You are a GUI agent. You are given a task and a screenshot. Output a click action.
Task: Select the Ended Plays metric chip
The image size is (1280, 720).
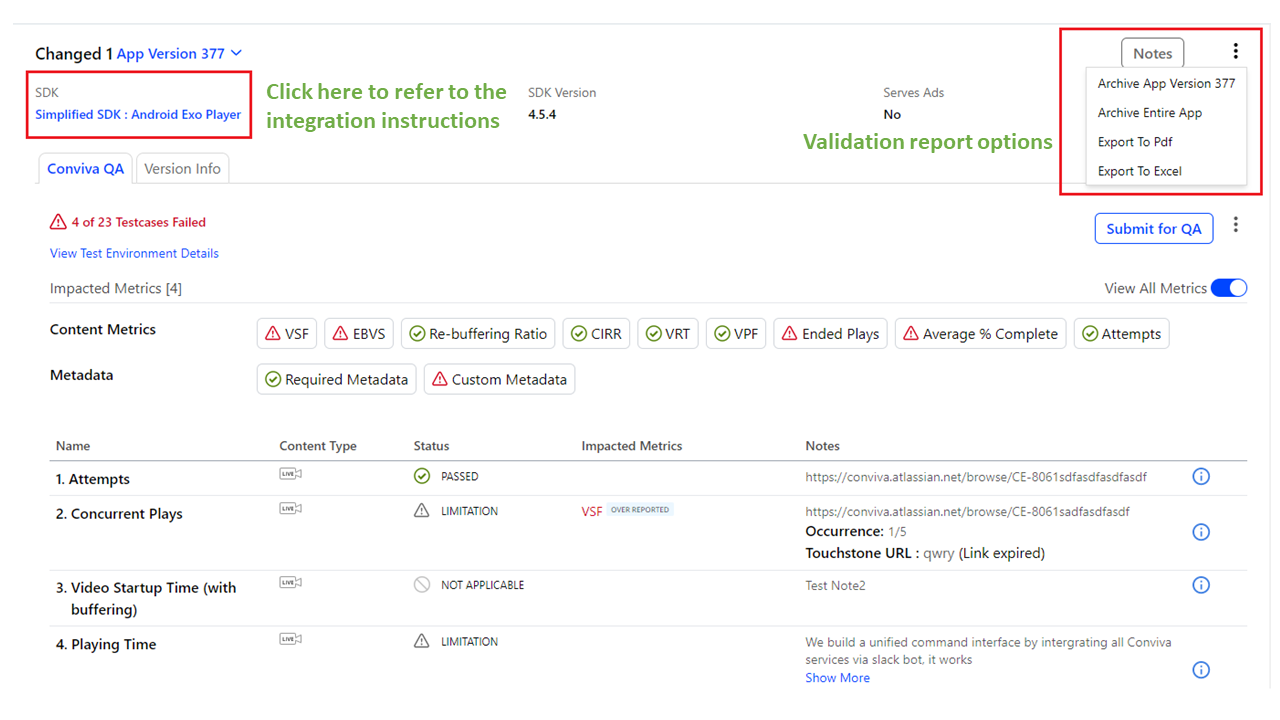[x=831, y=334]
